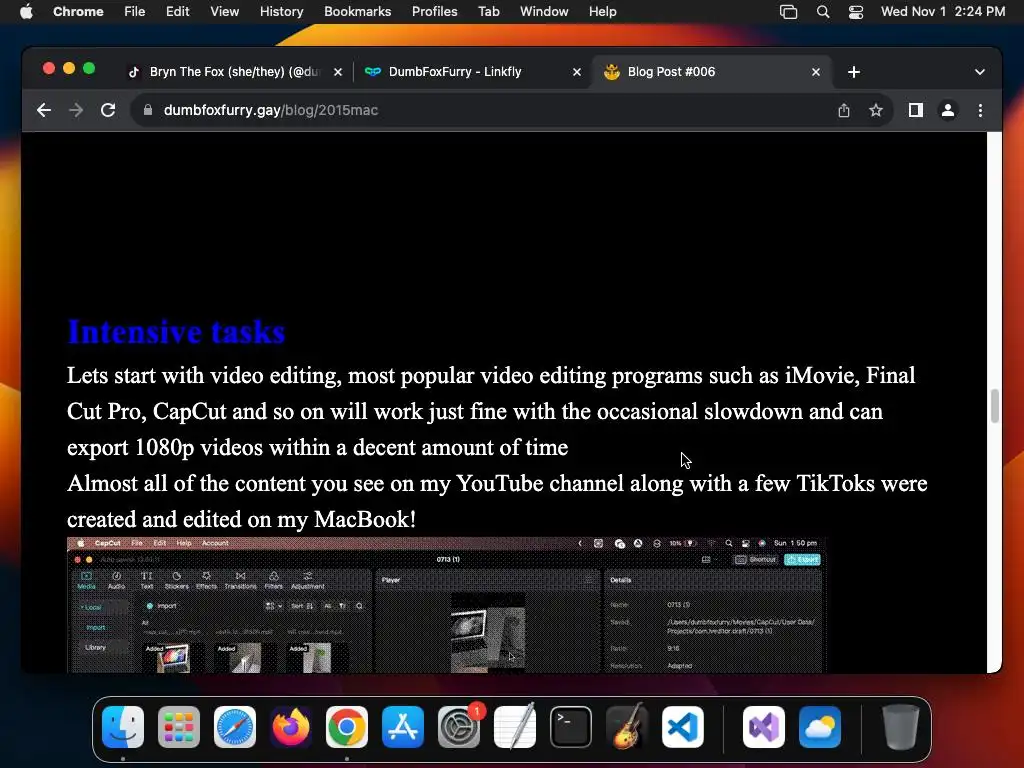Close the Bryn The Fox tab
Viewport: 1024px width, 768px height.
338,72
